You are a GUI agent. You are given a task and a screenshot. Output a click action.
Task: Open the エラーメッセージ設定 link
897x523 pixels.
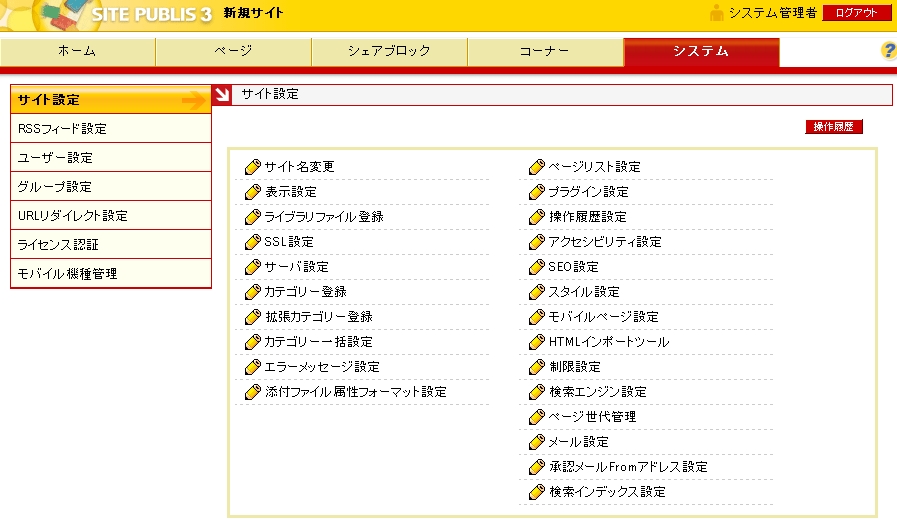click(322, 367)
